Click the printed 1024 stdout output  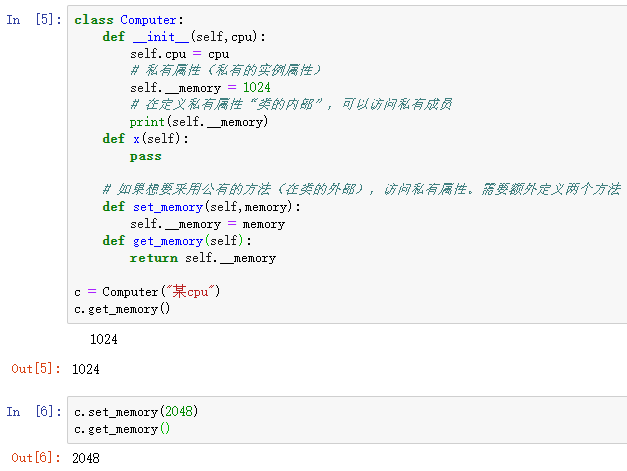pyautogui.click(x=104, y=339)
